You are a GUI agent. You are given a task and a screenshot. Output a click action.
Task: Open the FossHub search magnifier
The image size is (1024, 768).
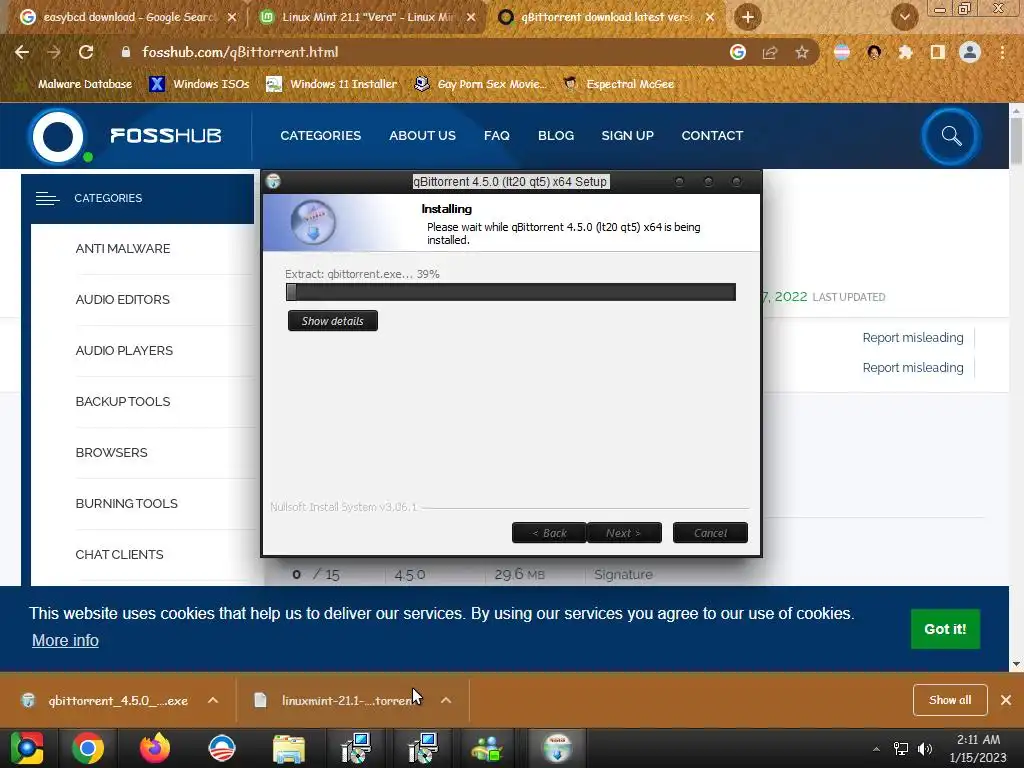point(952,136)
